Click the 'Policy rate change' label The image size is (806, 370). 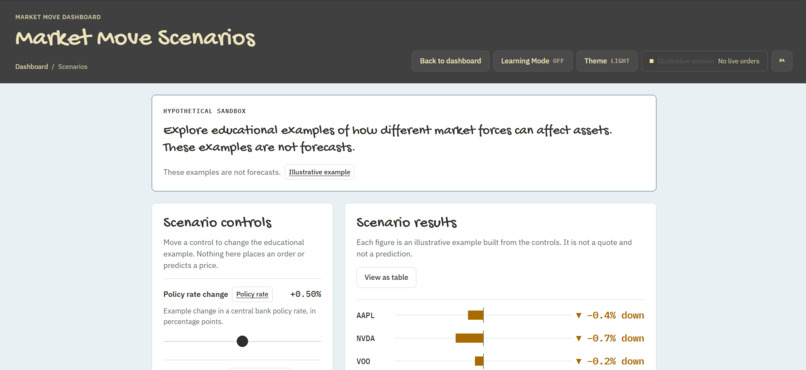click(195, 294)
